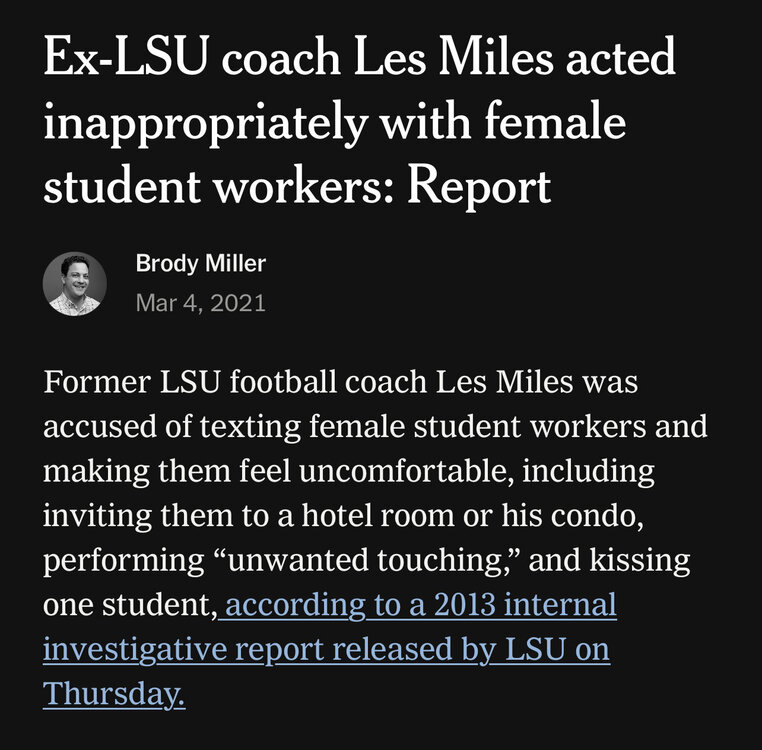Click 'inappropriately with female' in the headline
Viewport: 762px width, 750px height.
tap(335, 125)
